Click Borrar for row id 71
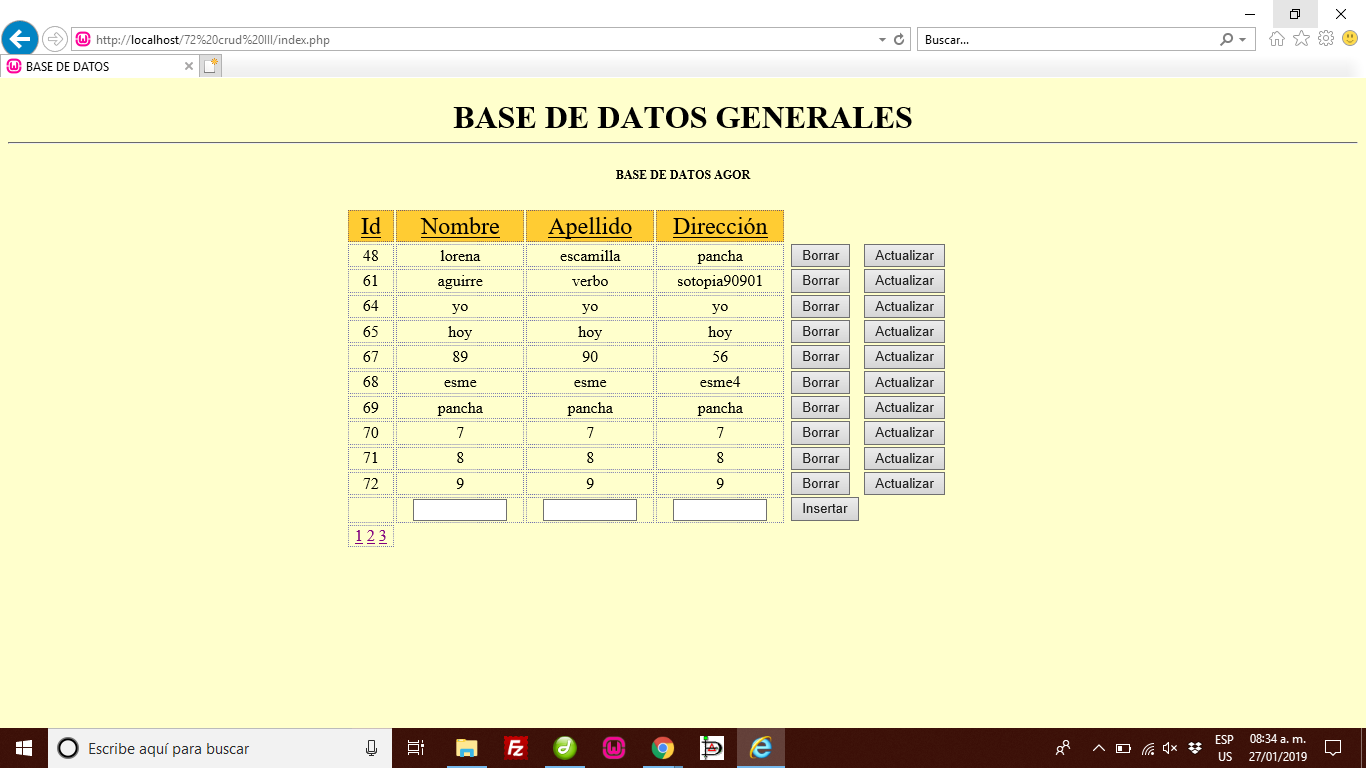 (820, 459)
